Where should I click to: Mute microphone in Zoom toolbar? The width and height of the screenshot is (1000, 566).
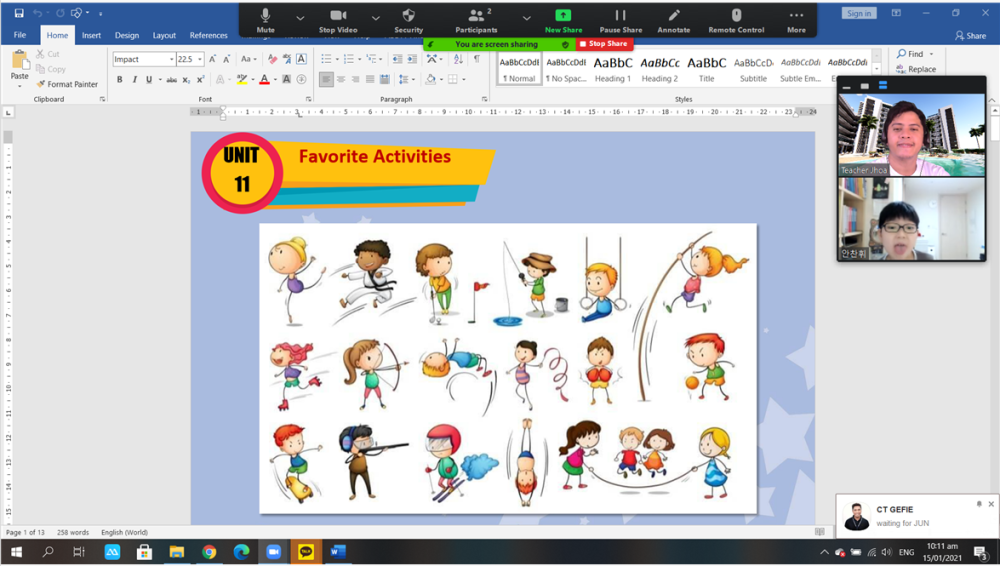tap(265, 20)
